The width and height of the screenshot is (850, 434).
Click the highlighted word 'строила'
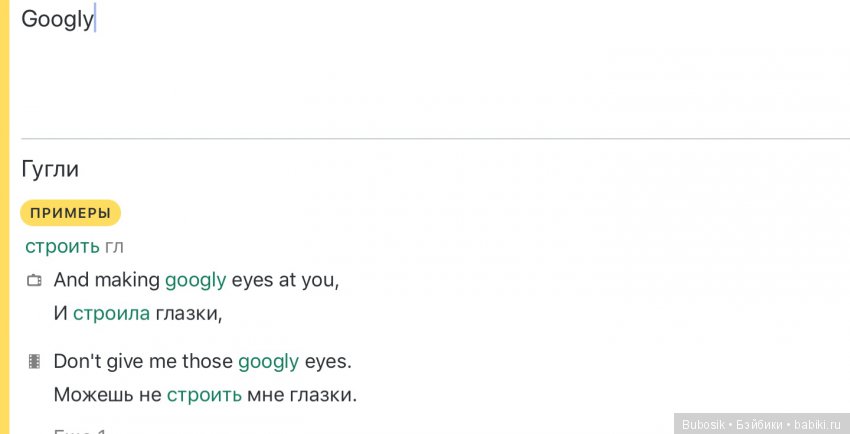[x=111, y=313]
